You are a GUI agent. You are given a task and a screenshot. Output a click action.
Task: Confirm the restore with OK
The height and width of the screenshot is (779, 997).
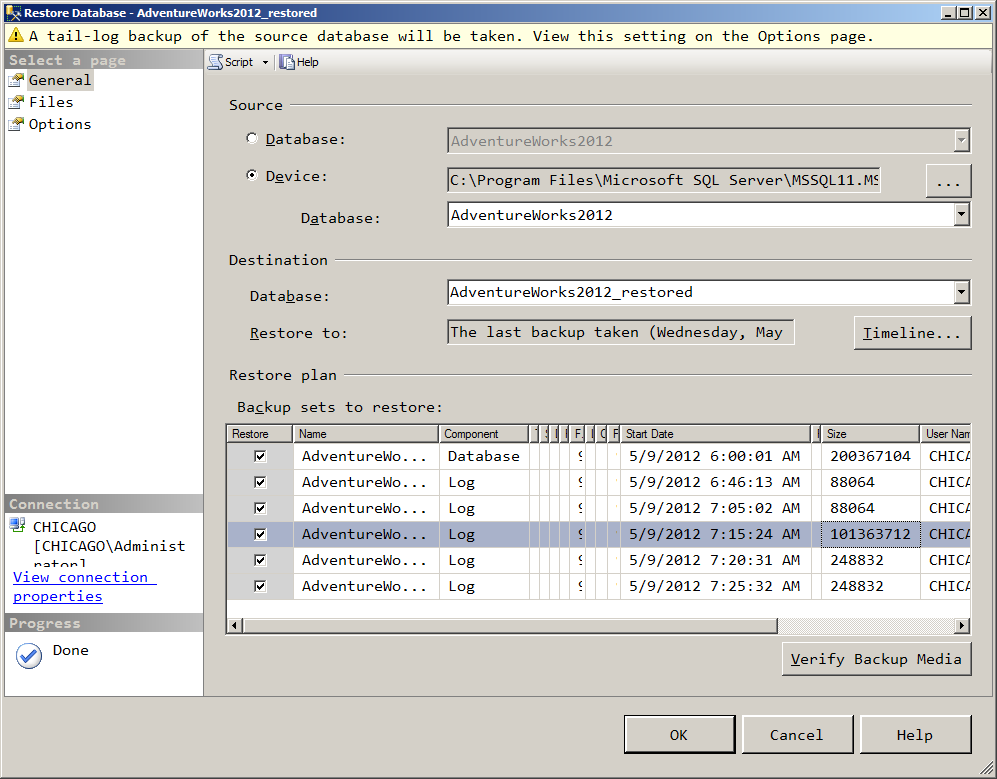[679, 734]
